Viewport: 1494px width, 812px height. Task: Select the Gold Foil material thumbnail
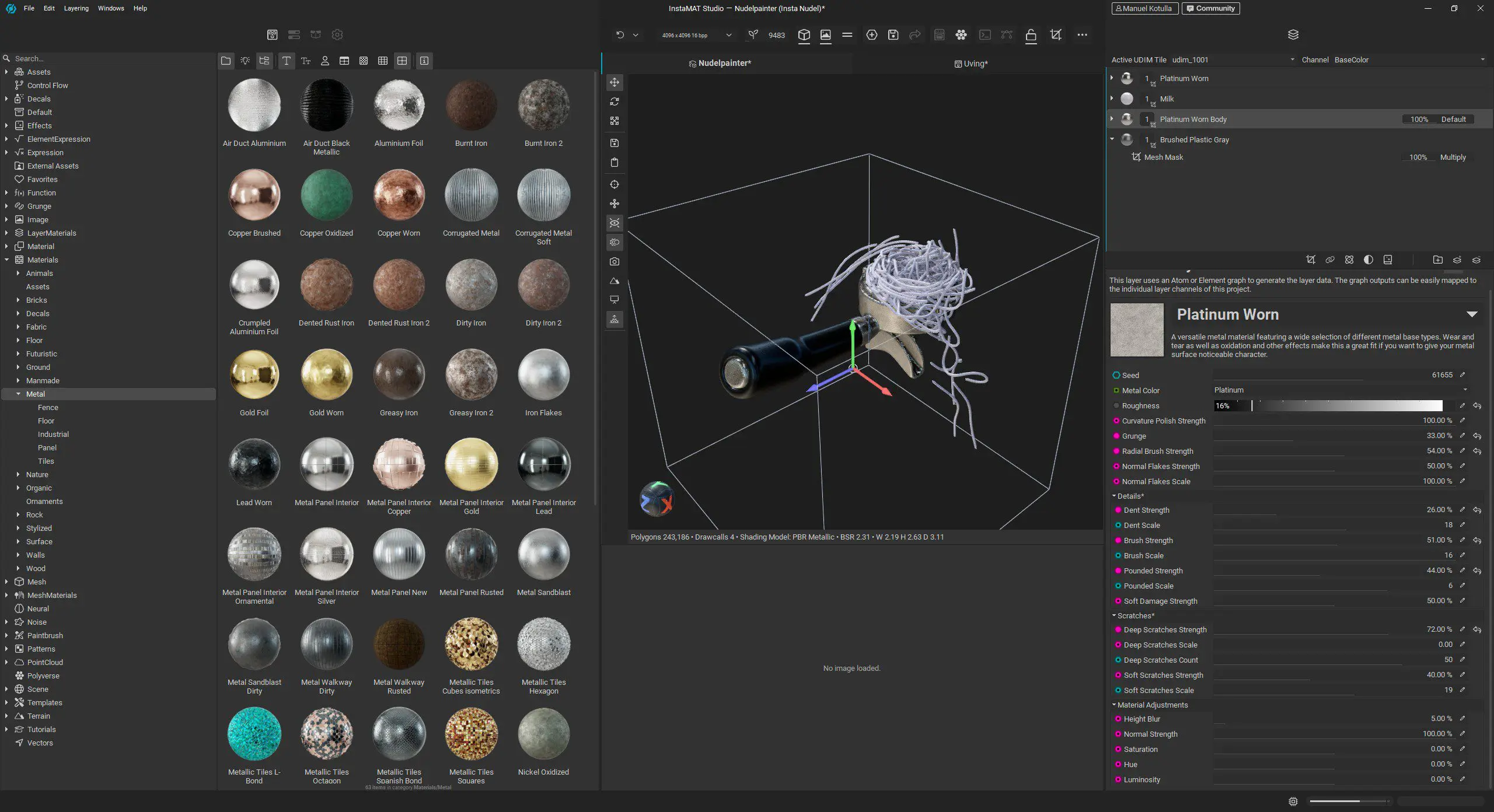click(x=254, y=375)
